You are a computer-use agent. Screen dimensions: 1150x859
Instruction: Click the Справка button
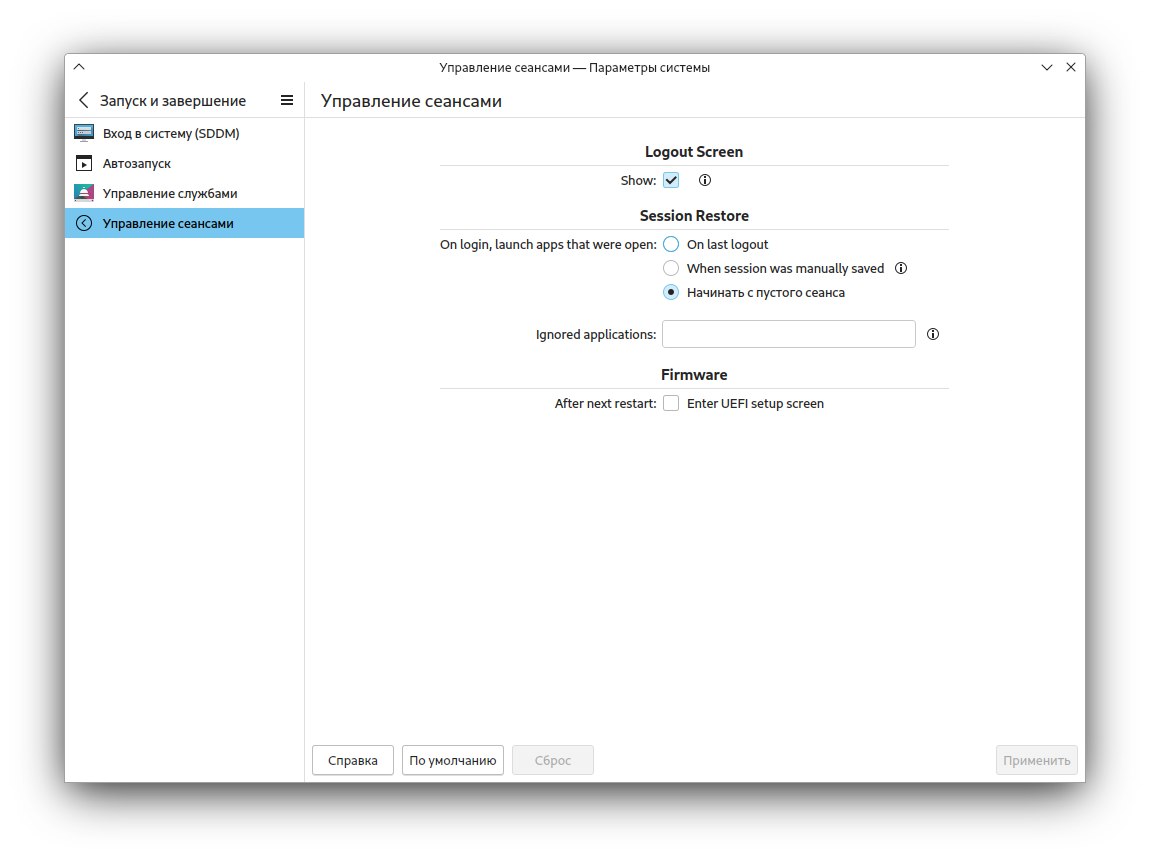tap(353, 760)
